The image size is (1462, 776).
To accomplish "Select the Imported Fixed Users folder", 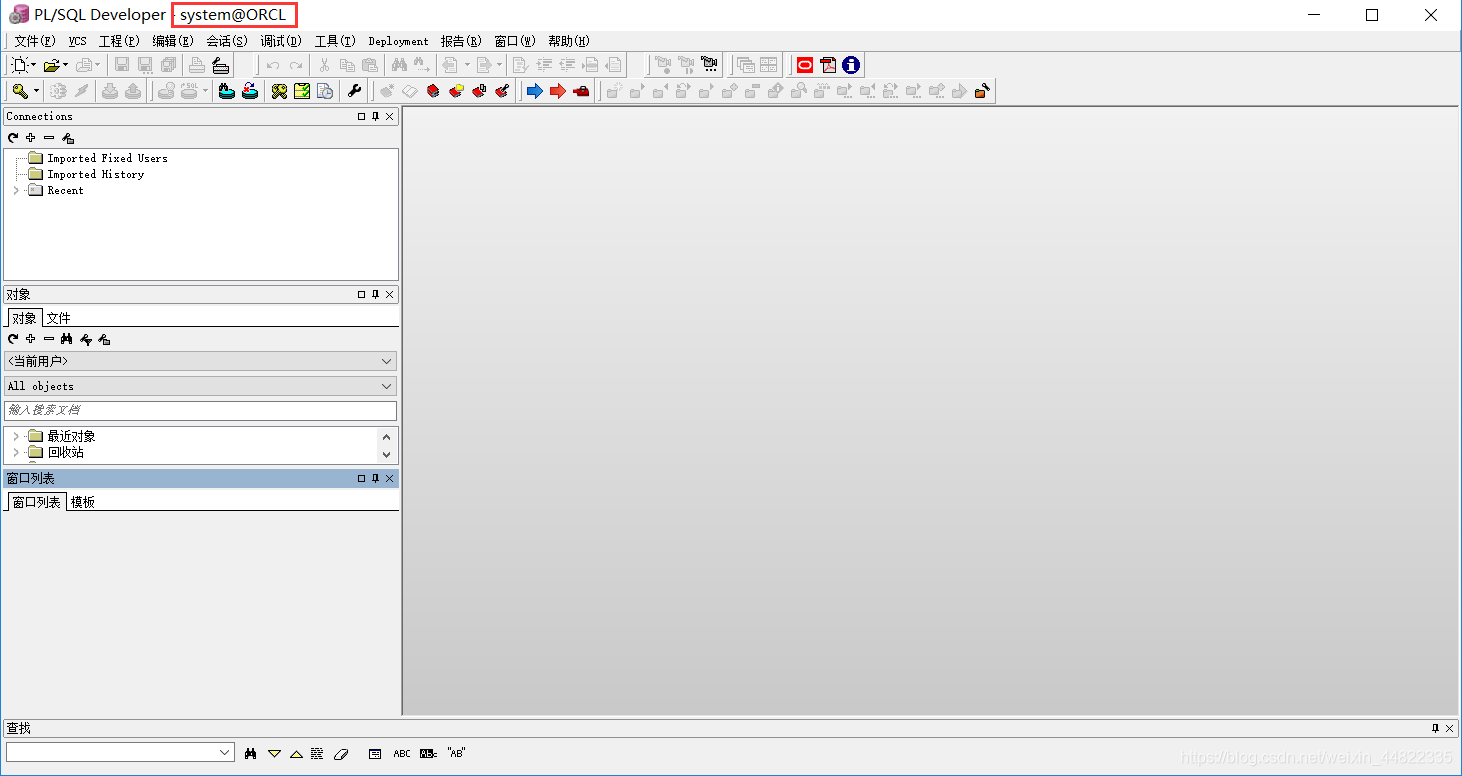I will pyautogui.click(x=107, y=158).
